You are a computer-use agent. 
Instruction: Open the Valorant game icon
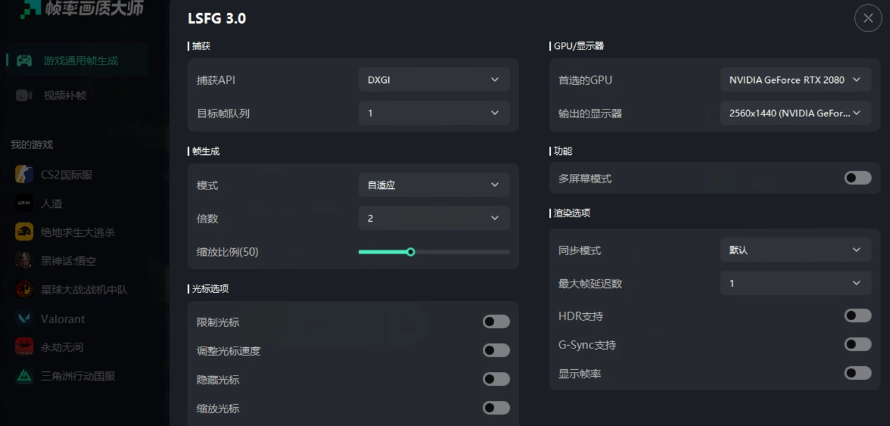coord(24,319)
